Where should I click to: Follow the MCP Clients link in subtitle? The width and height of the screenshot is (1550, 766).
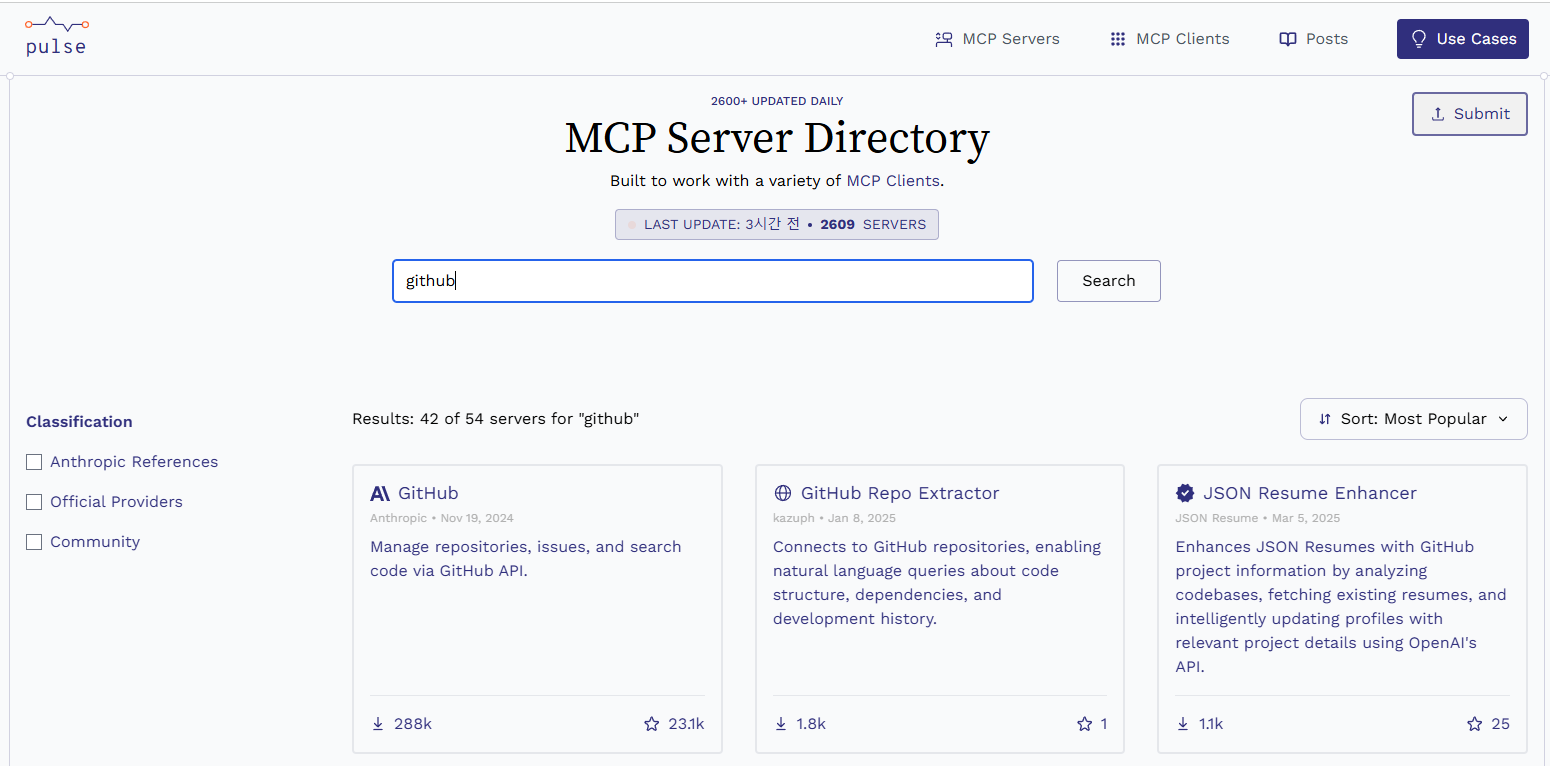tap(893, 181)
